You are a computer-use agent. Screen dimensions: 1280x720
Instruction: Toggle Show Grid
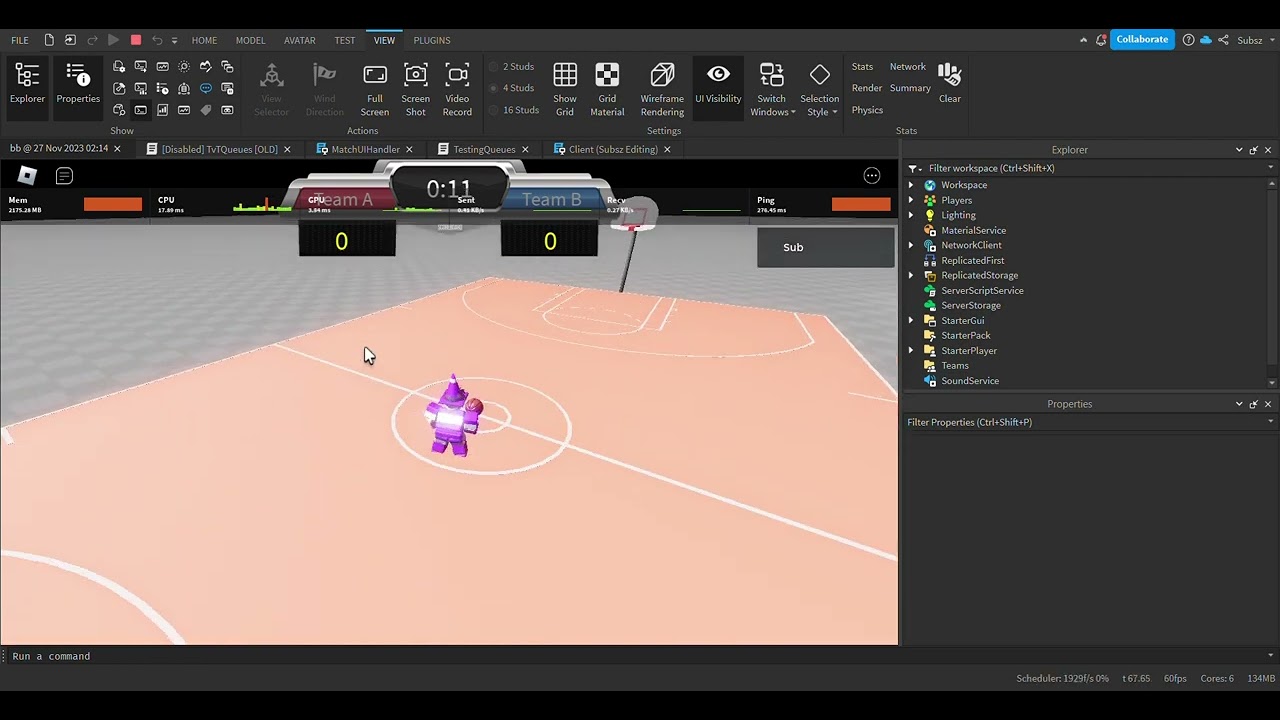[565, 90]
